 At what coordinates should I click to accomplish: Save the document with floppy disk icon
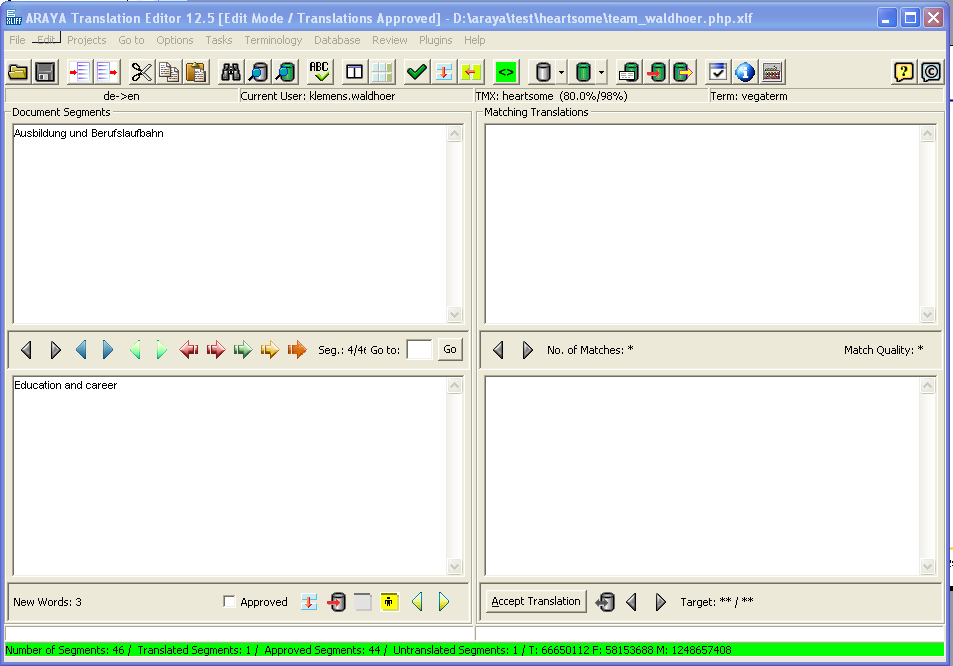click(45, 72)
